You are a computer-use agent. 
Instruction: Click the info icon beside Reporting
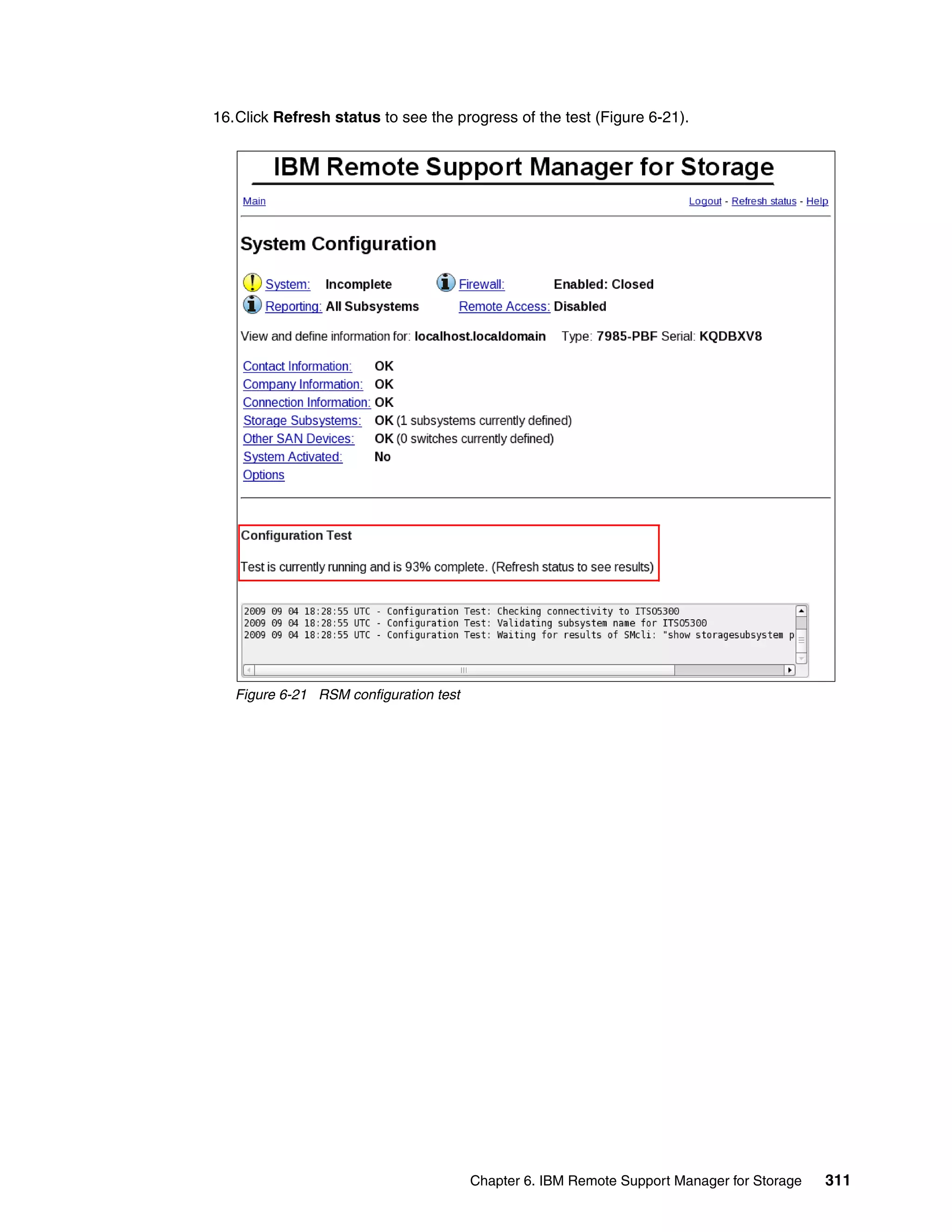pos(252,305)
